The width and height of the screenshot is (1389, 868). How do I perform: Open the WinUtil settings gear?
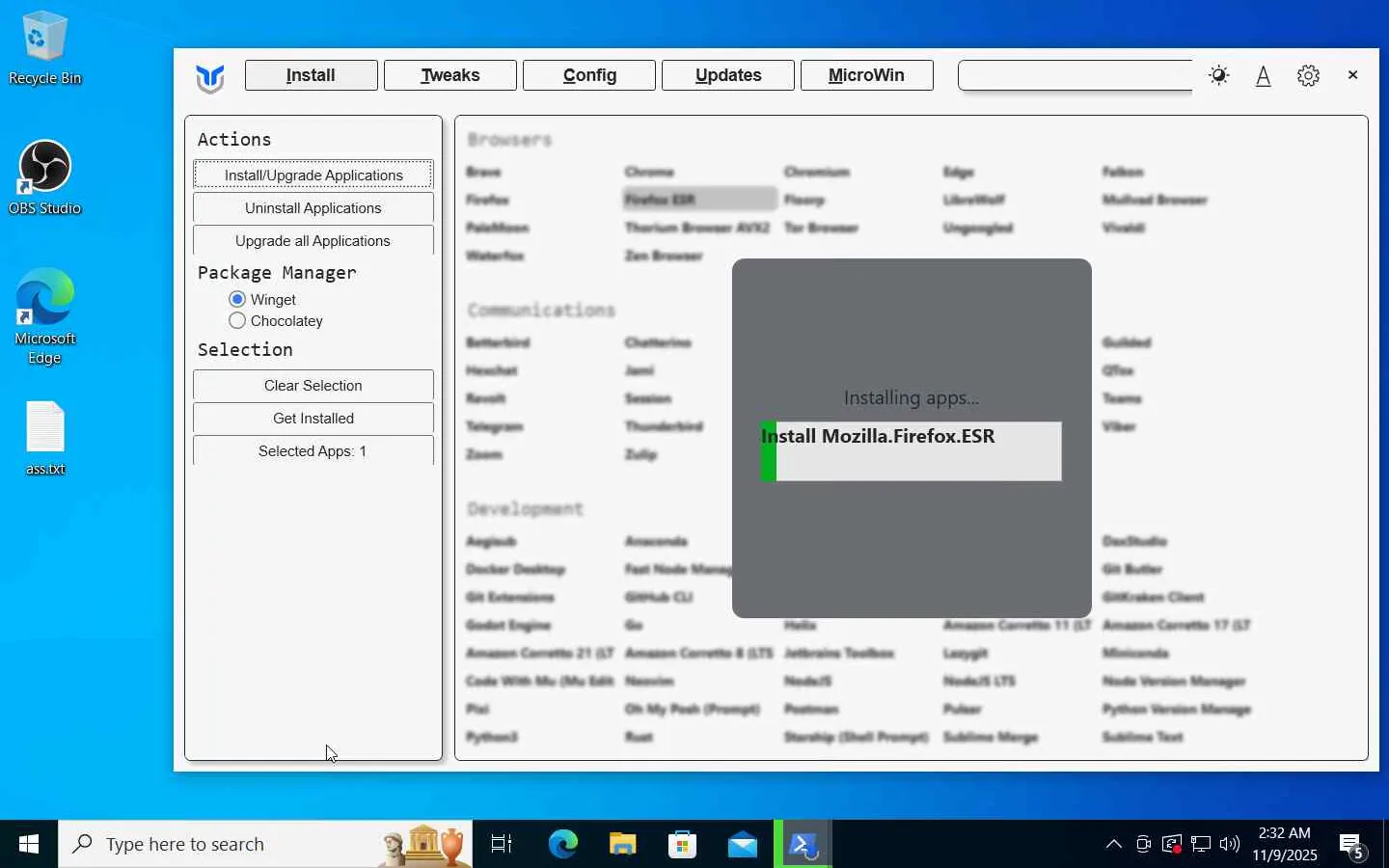click(1308, 75)
